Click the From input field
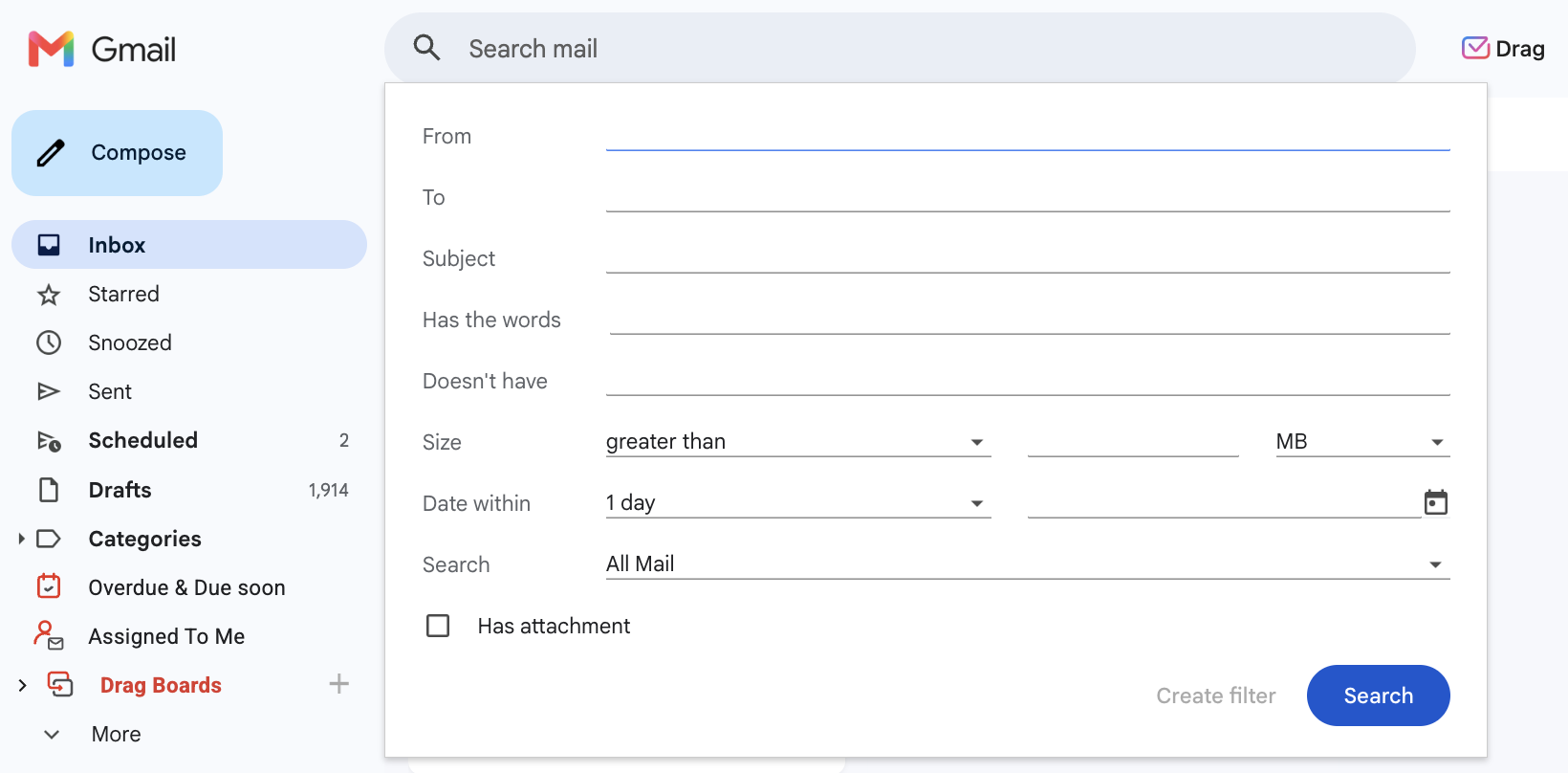The height and width of the screenshot is (773, 1568). pyautogui.click(x=1028, y=136)
